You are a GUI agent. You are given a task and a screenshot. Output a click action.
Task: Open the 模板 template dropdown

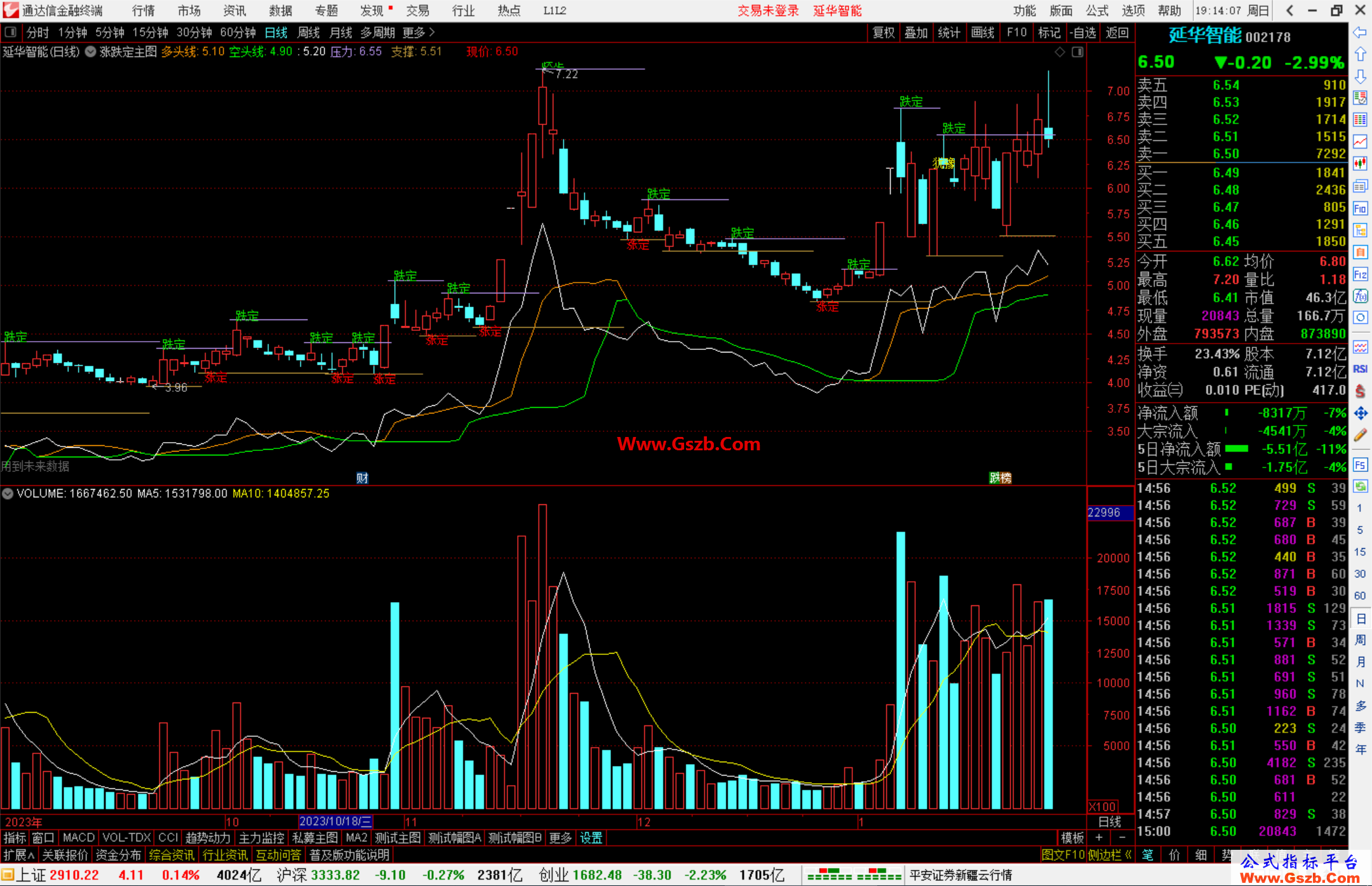pyautogui.click(x=1073, y=838)
